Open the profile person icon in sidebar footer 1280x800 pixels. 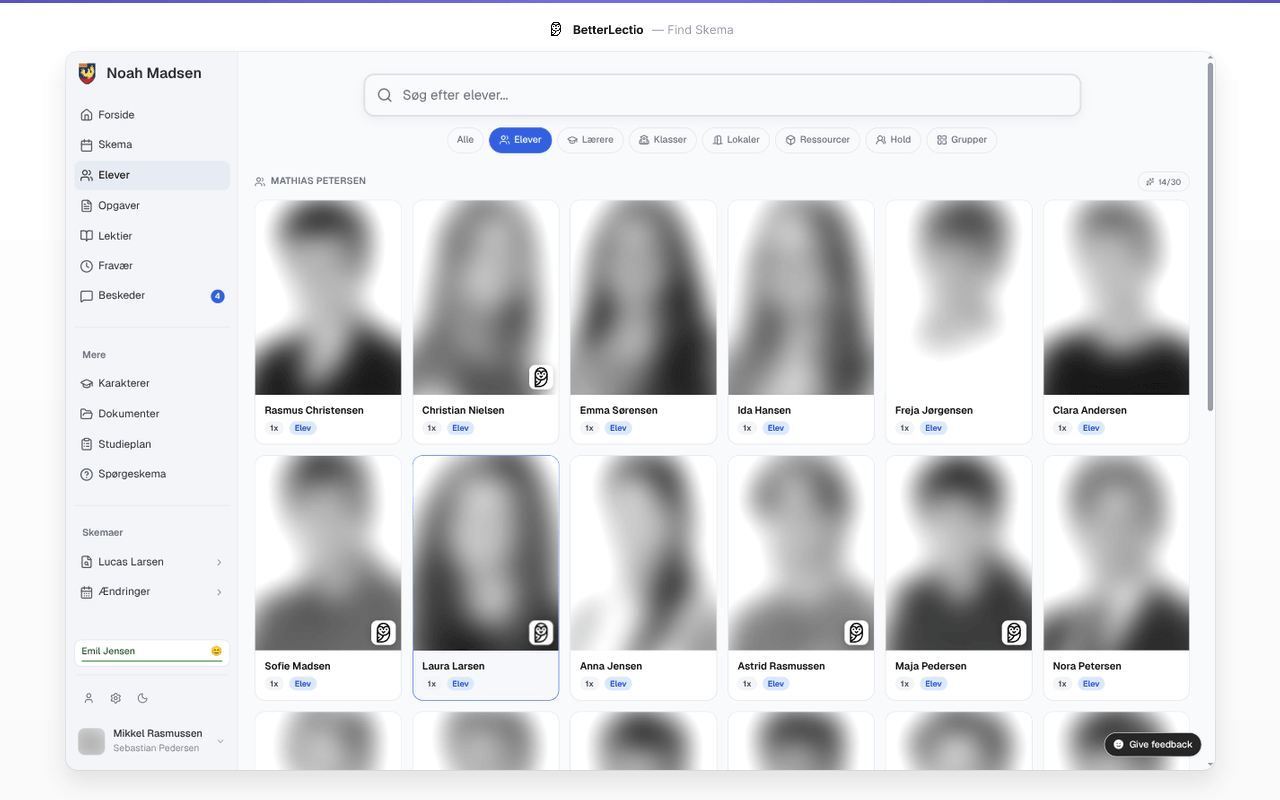[x=89, y=698]
